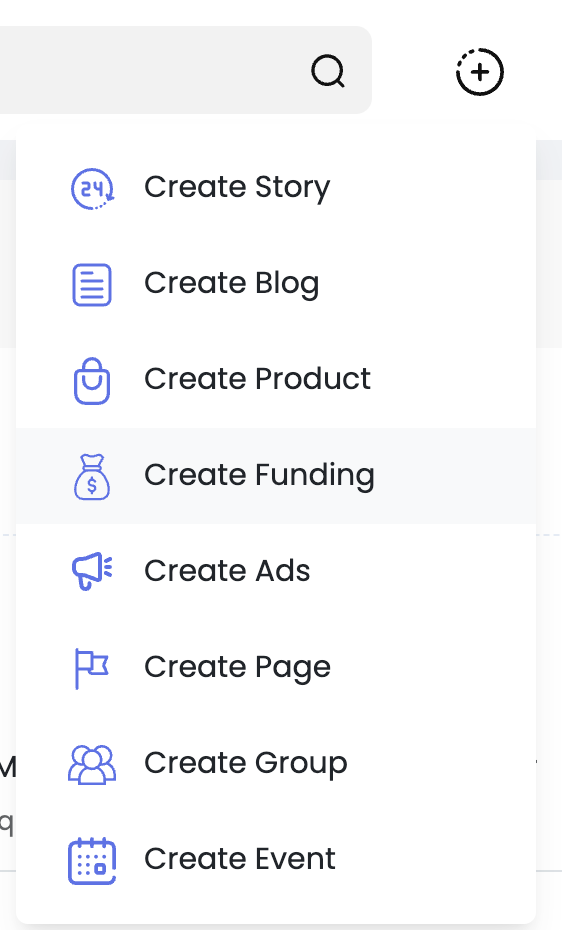Screen dimensions: 562x930
Task: Click empty area right of Create Funding
Action: click(455, 476)
